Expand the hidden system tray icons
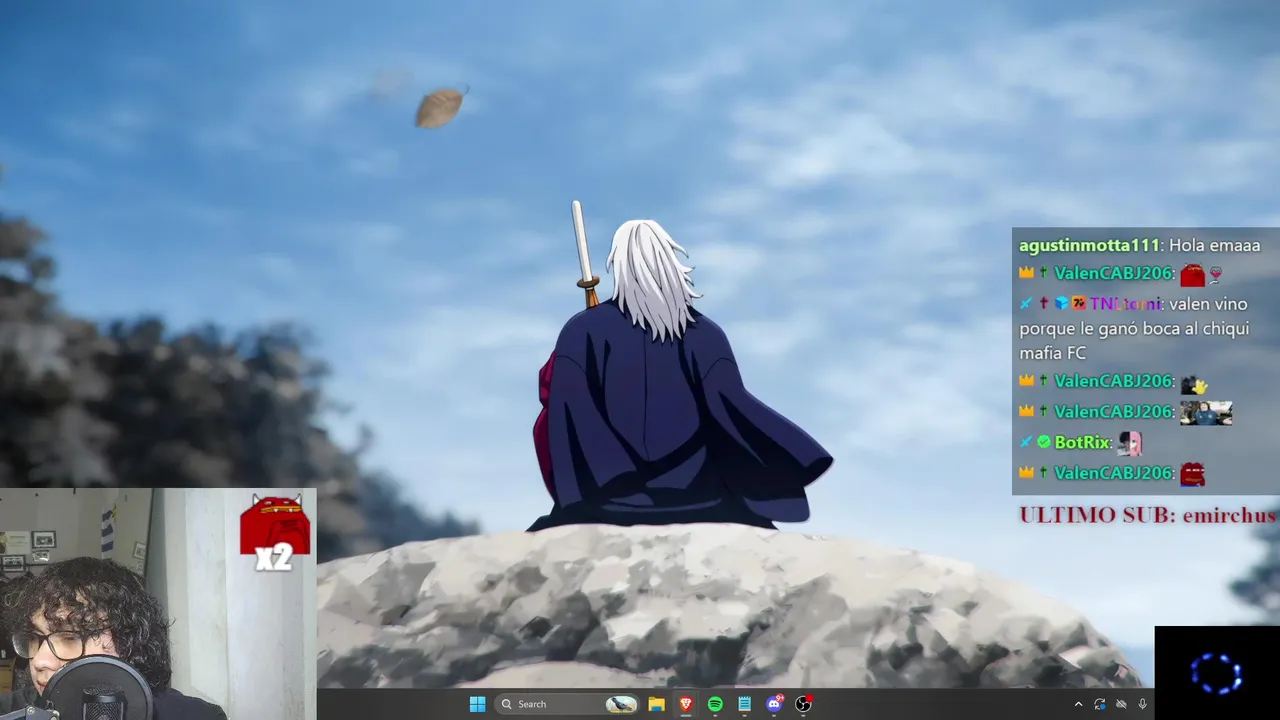Image resolution: width=1280 pixels, height=720 pixels. (1078, 704)
